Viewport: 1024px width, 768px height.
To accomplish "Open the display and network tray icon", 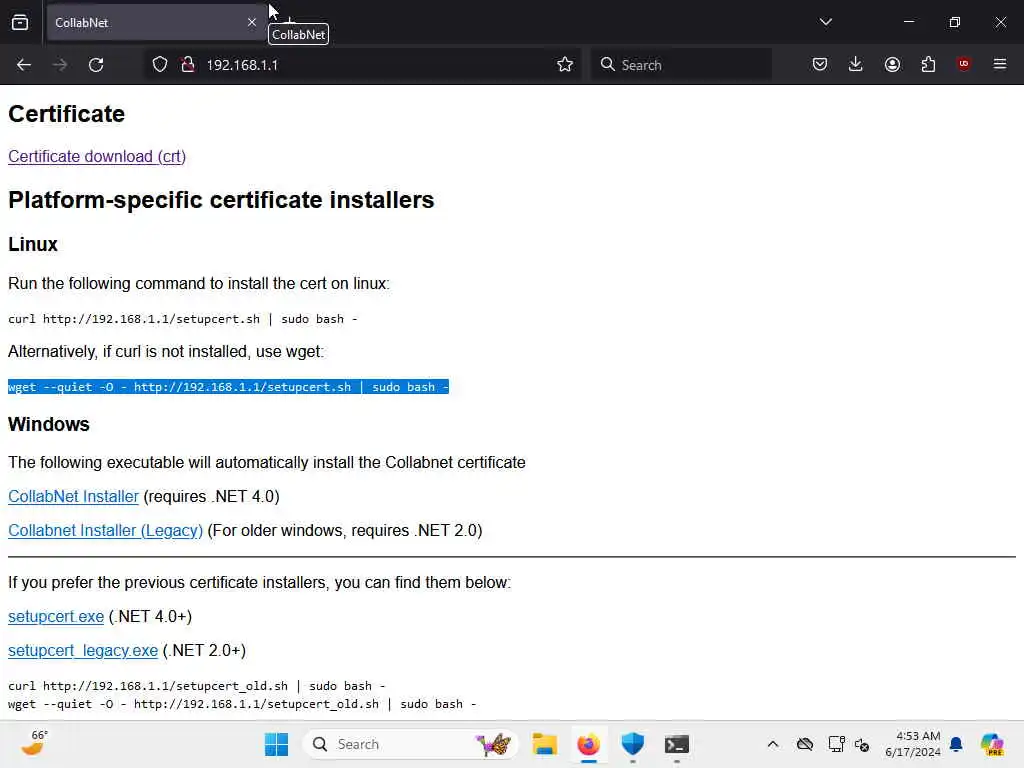I will (836, 744).
